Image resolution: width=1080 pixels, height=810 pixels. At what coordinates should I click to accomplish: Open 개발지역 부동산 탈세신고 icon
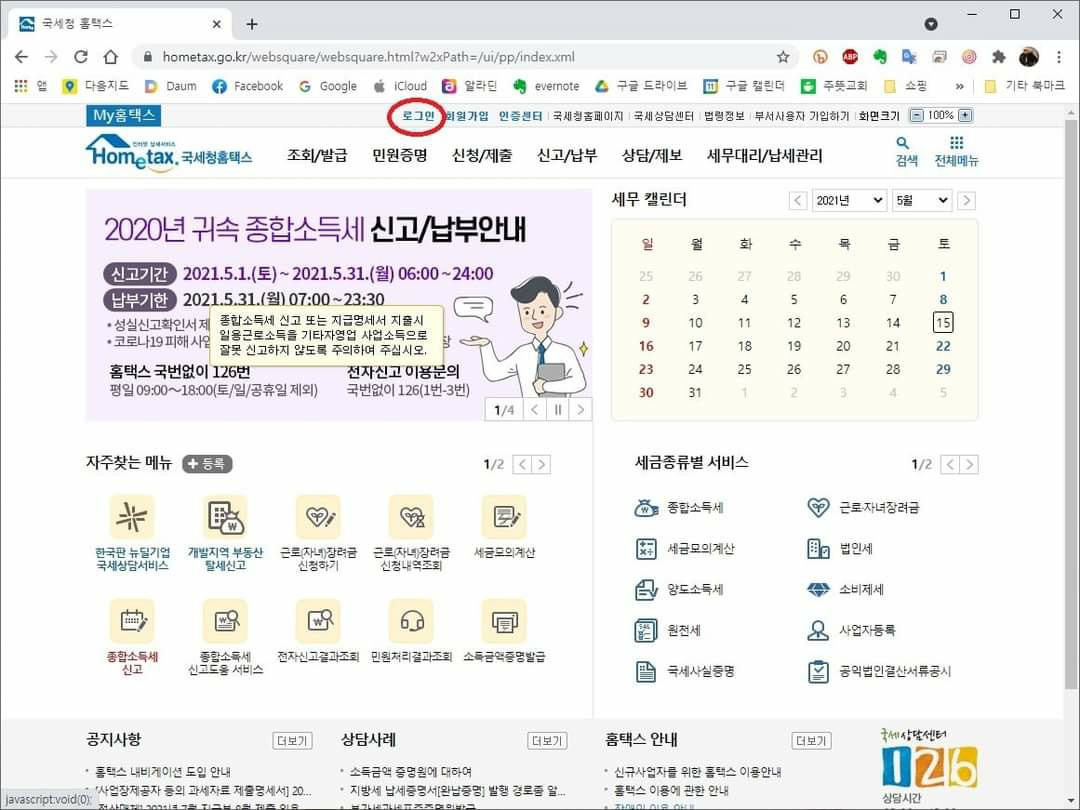pos(225,516)
